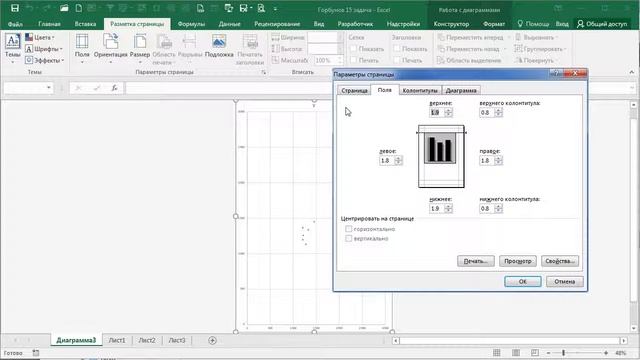Switch to the Главная ribbon tab
Screen dimensions: 640x360
coord(49,24)
